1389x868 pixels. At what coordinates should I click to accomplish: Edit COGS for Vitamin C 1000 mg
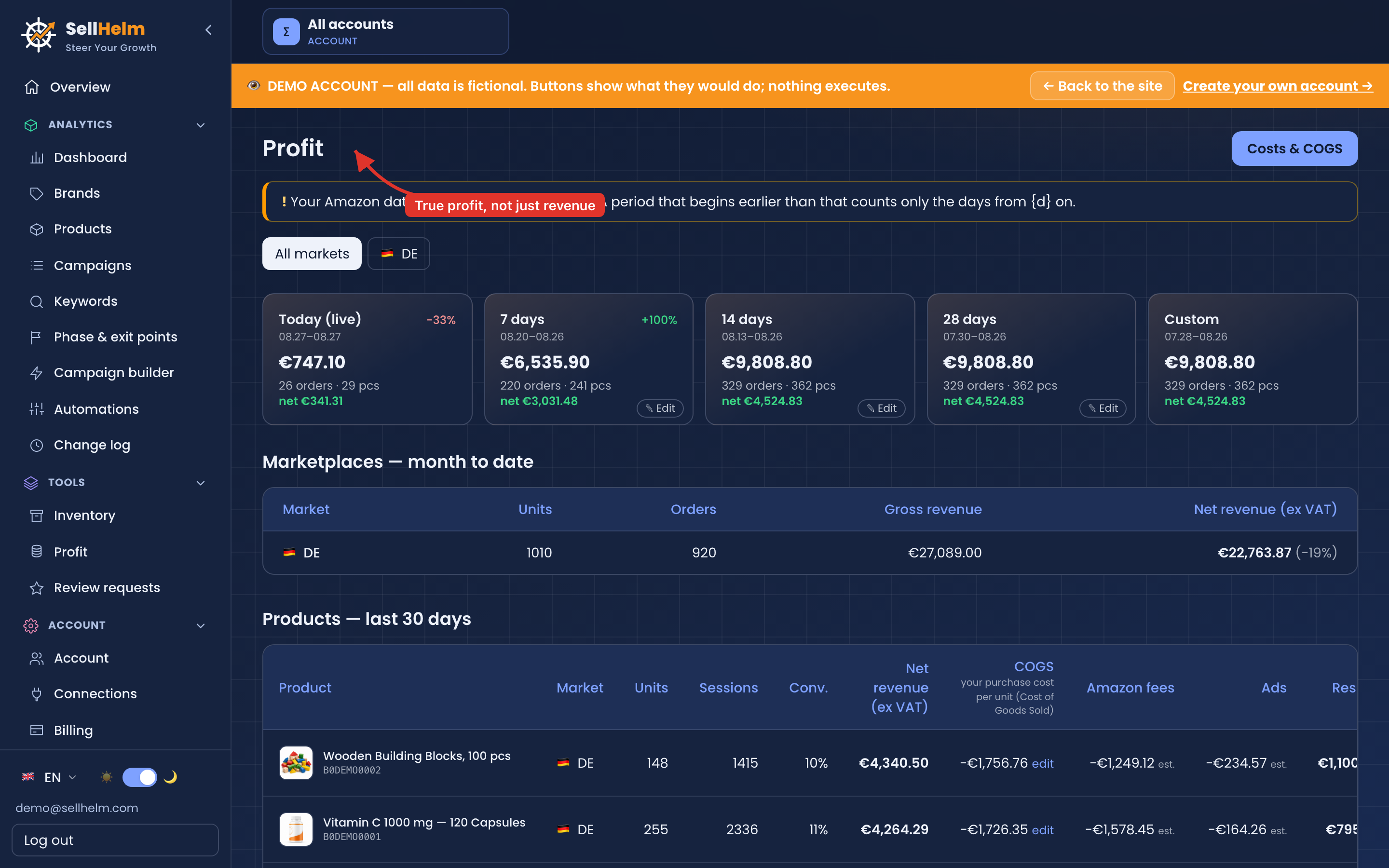1042,830
